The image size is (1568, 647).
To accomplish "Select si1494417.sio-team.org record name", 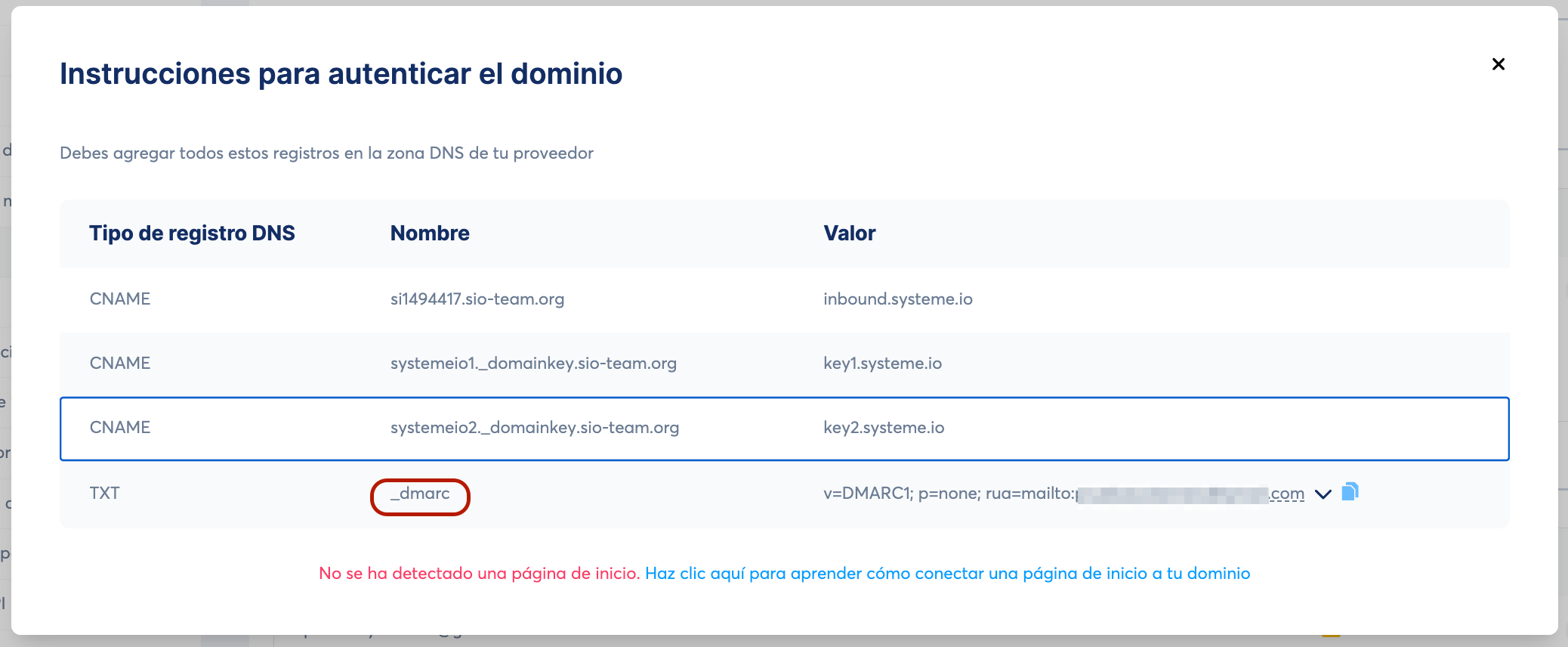I will pos(477,299).
